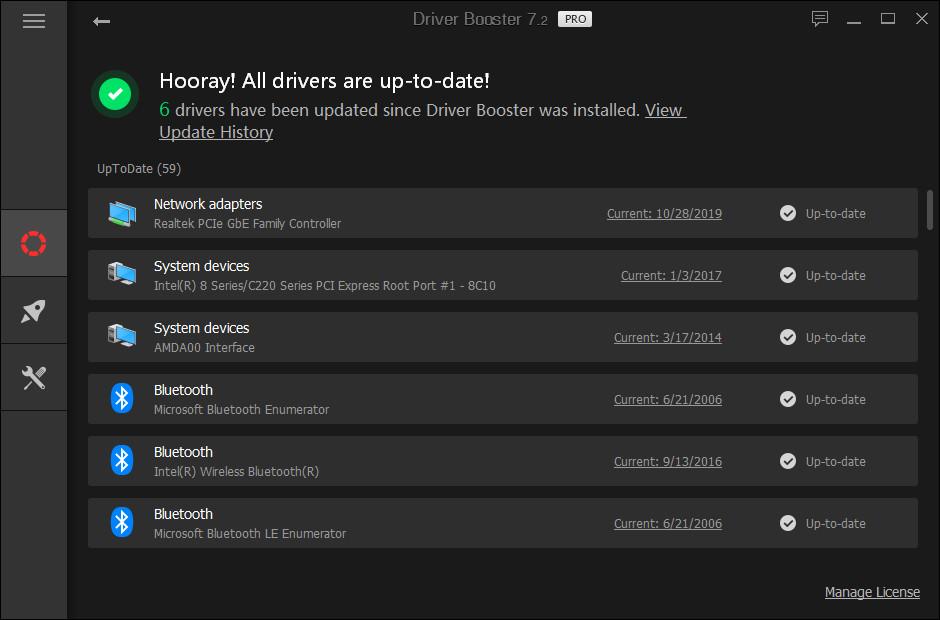This screenshot has width=940, height=620.
Task: Click the PCI Express row up-to-date checkmark
Action: [x=788, y=275]
